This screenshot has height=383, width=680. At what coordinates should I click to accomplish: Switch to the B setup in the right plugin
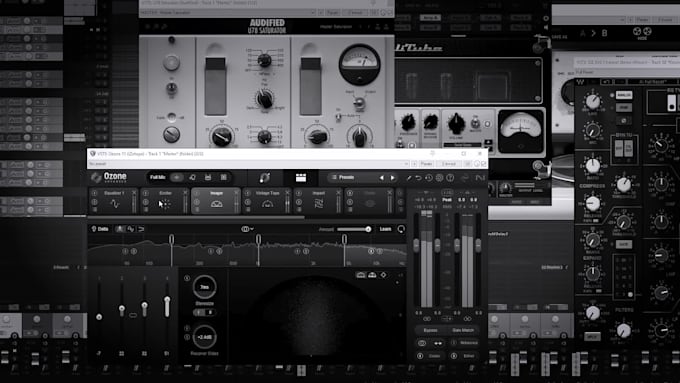tap(605, 33)
